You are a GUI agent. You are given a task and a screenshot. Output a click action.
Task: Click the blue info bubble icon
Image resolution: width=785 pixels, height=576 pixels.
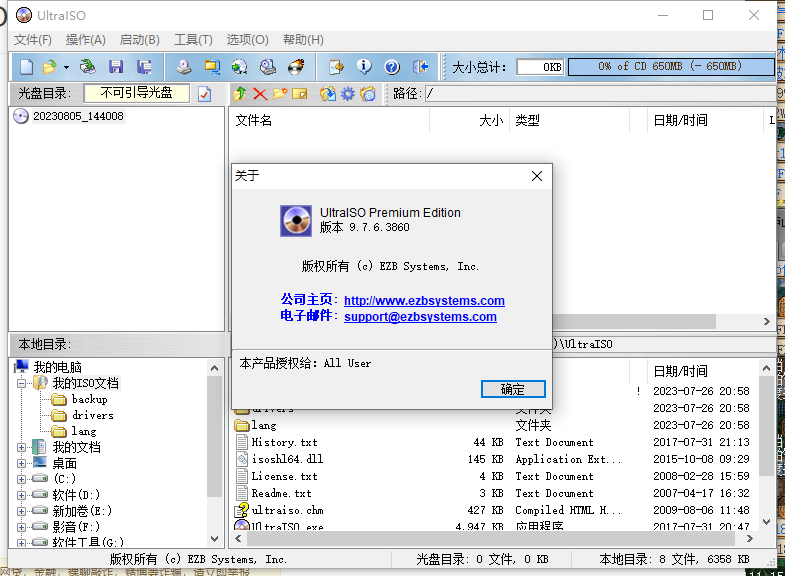(x=364, y=67)
